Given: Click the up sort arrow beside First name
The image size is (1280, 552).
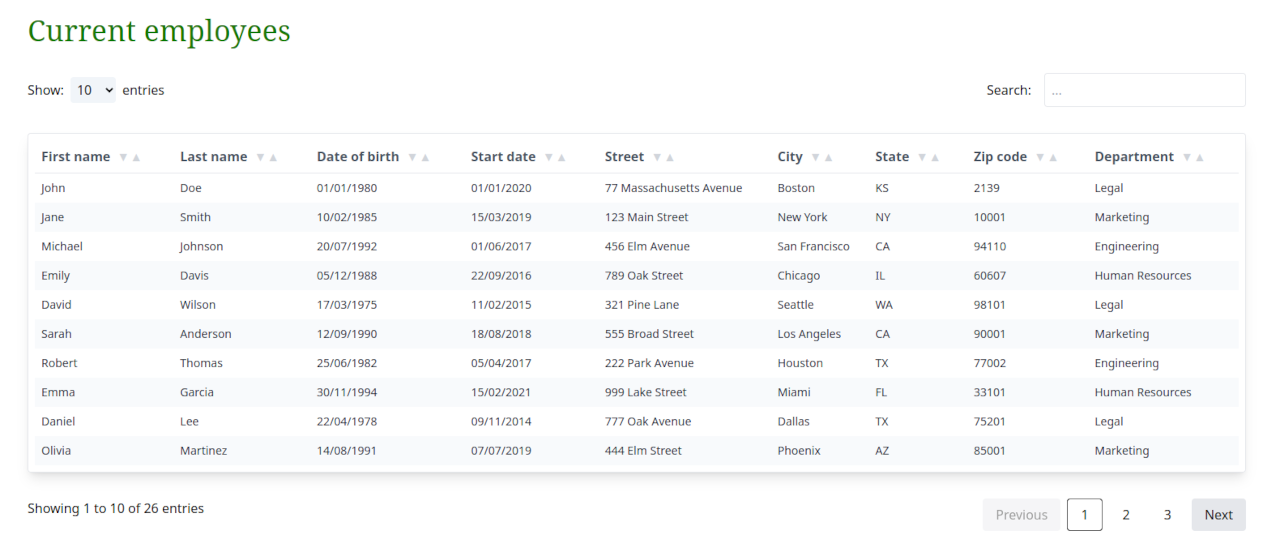Looking at the screenshot, I should click(137, 158).
